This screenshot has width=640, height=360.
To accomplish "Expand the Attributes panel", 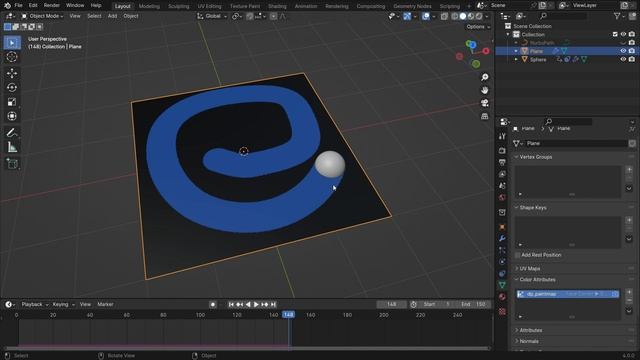I will point(531,330).
